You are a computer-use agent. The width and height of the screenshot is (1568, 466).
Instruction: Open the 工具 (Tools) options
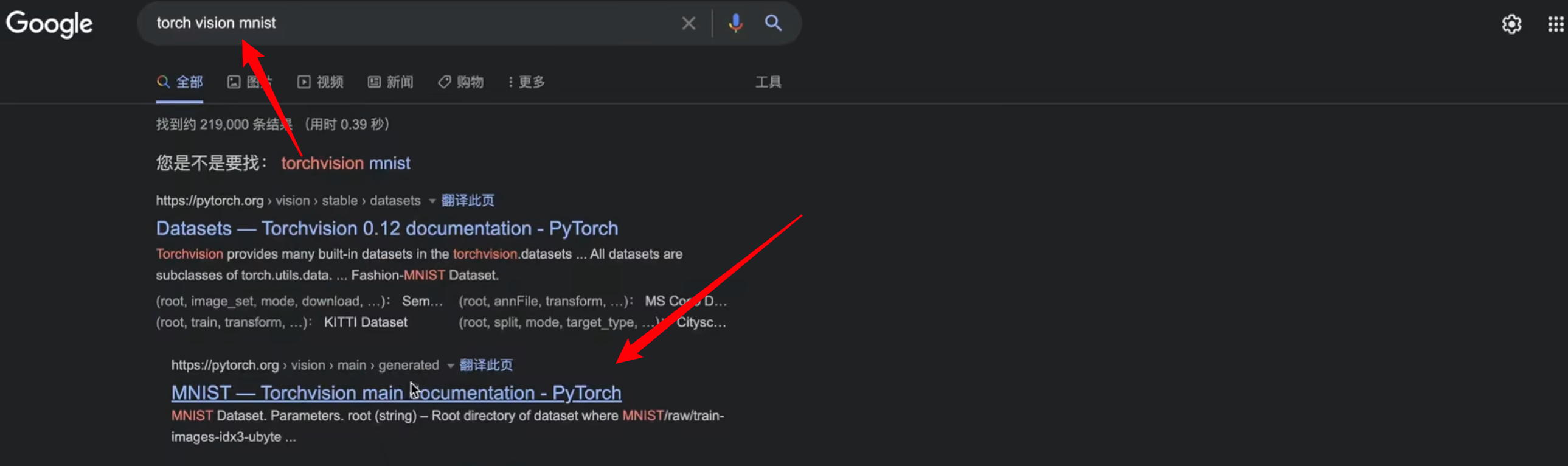pyautogui.click(x=768, y=82)
